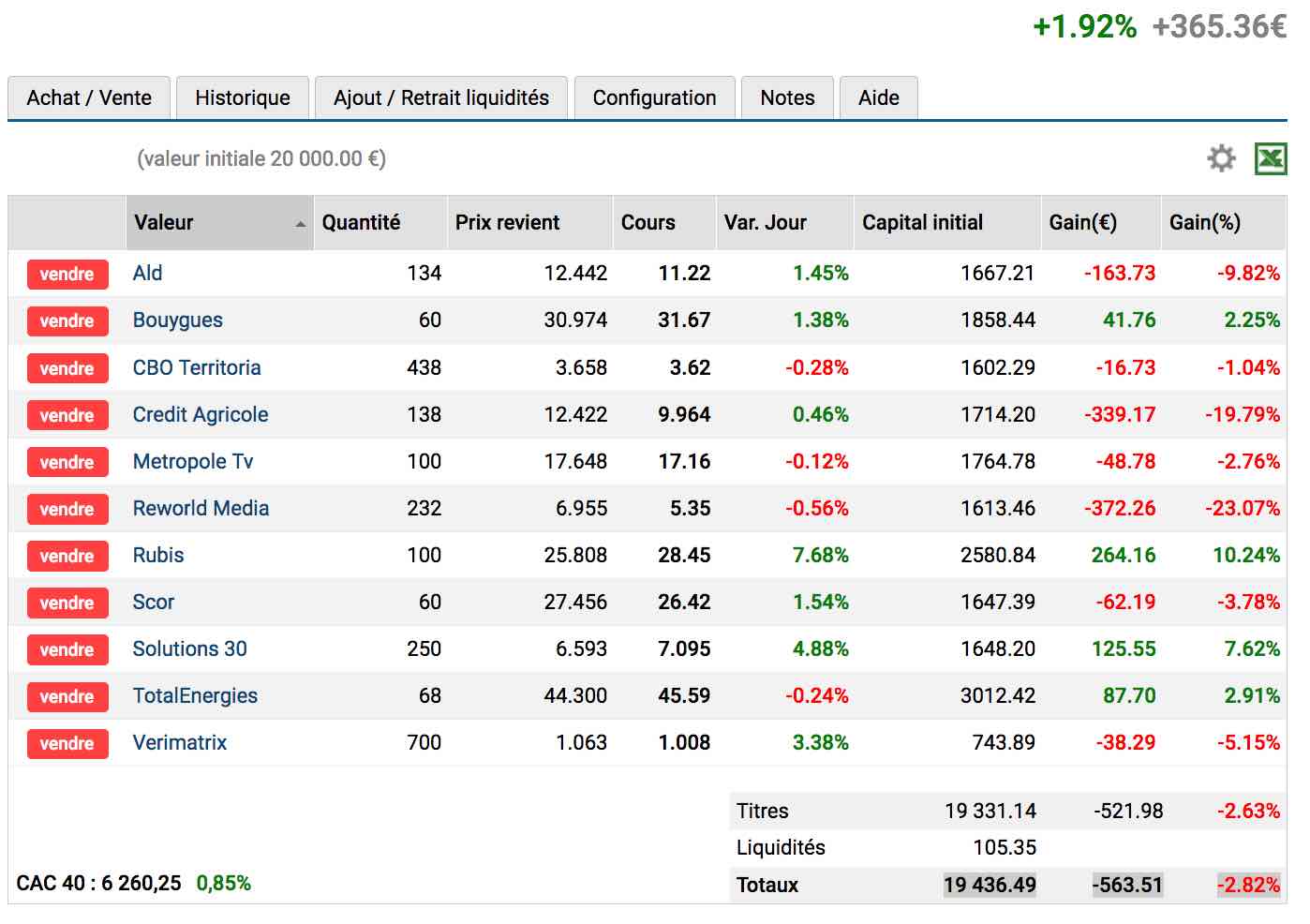Open the Bouygues stock link
This screenshot has height=924, width=1310.
[x=178, y=320]
